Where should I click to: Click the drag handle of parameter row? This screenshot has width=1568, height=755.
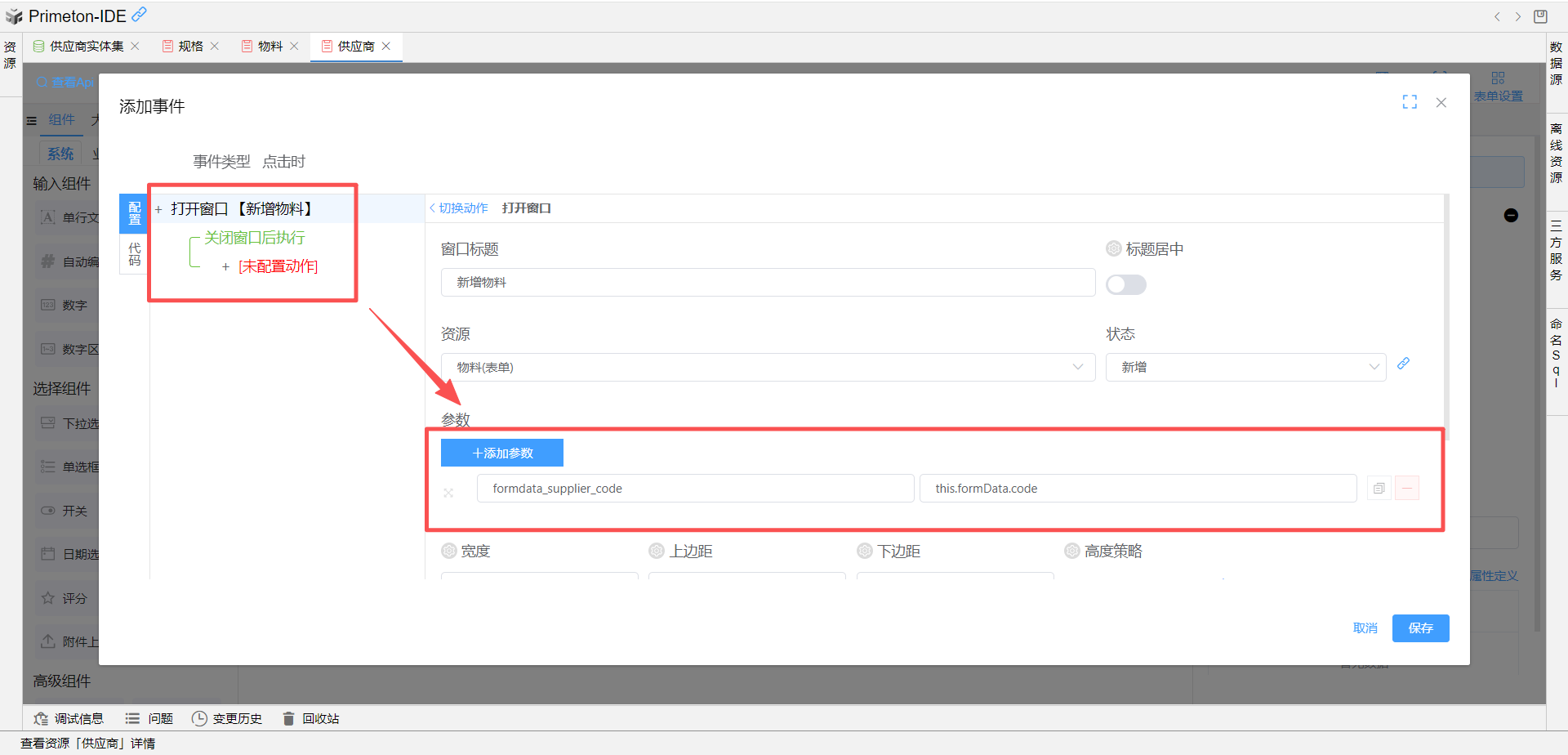[x=448, y=493]
